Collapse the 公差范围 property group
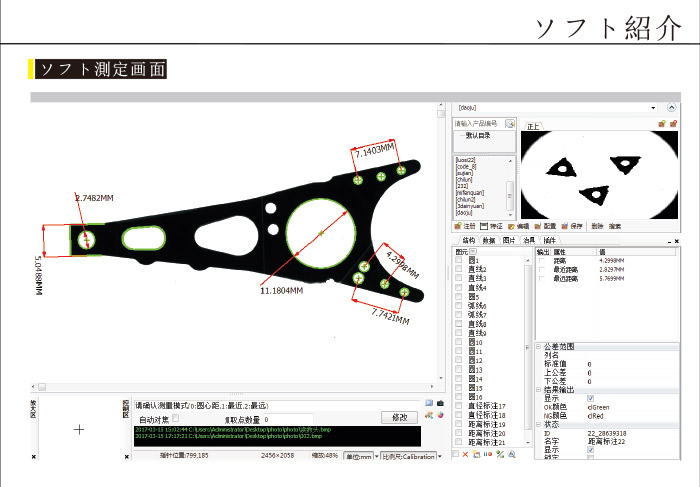 click(x=538, y=346)
